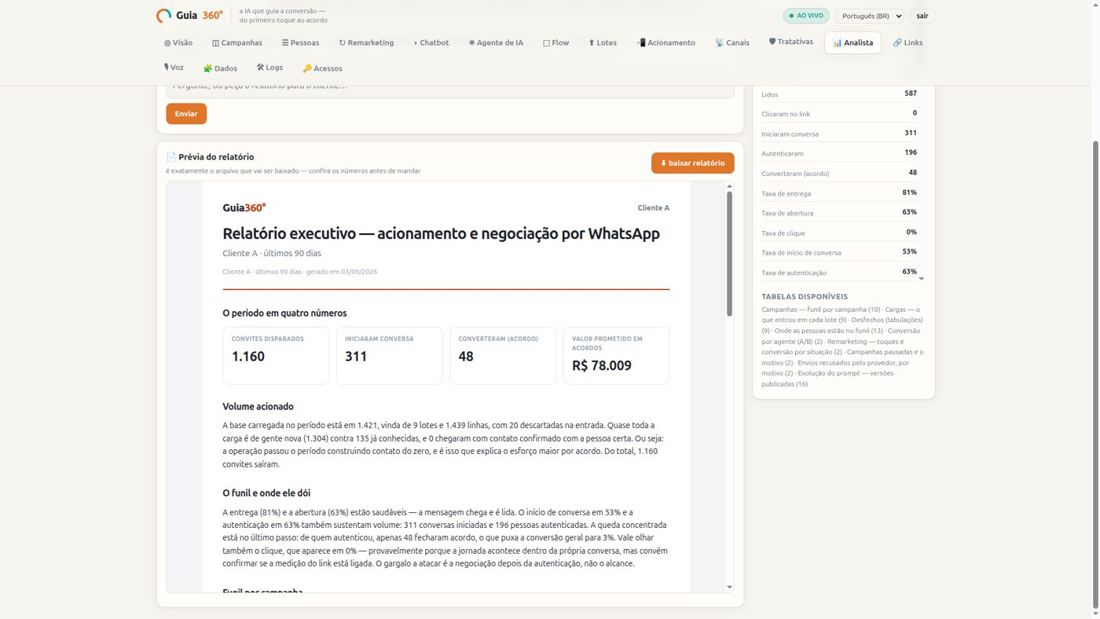1100x619 pixels.
Task: Click the TABELAS DISPONÍVEIS heading
Action: click(x=804, y=296)
